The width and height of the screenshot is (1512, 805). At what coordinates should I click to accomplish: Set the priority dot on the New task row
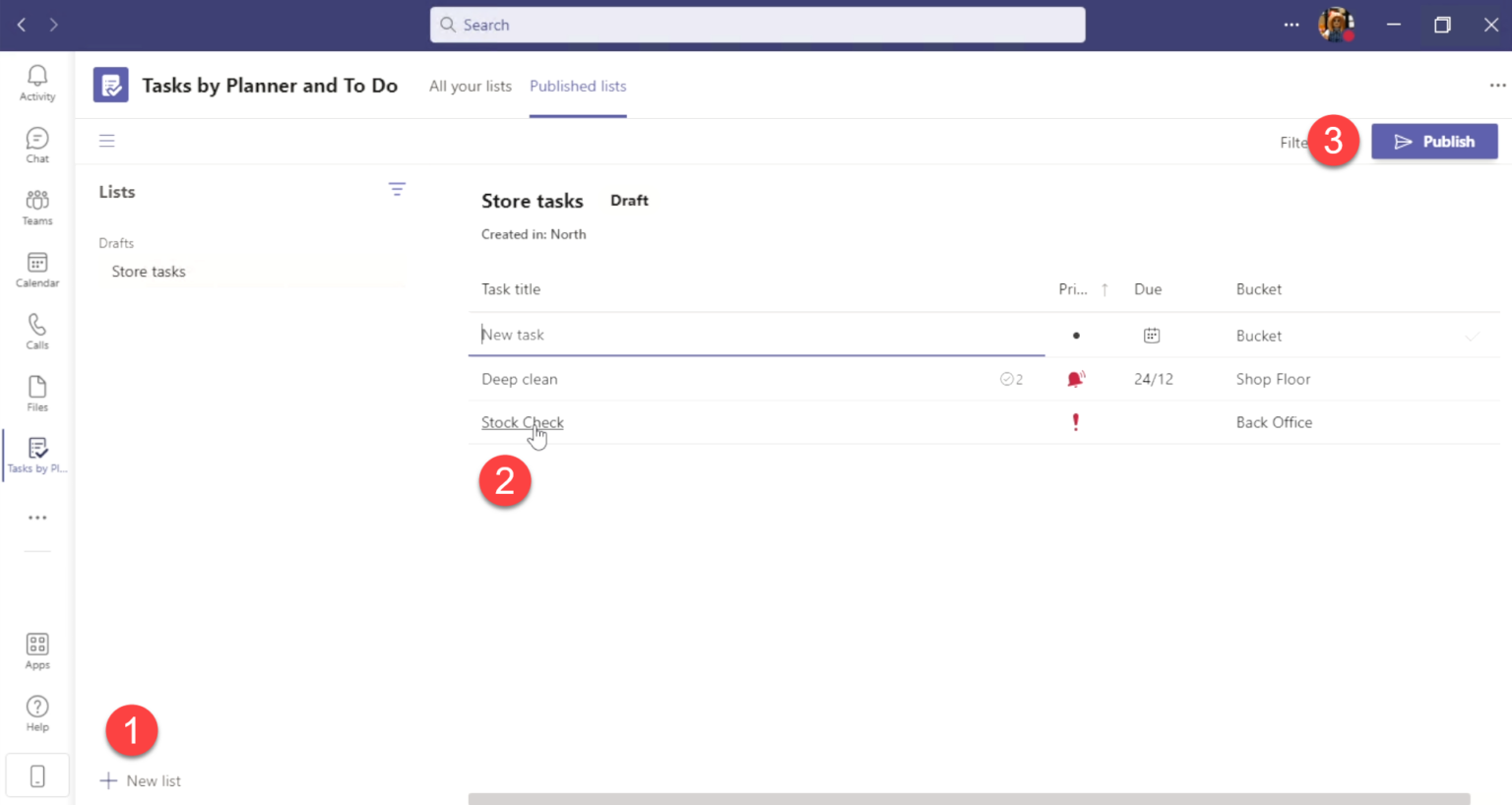1075,335
